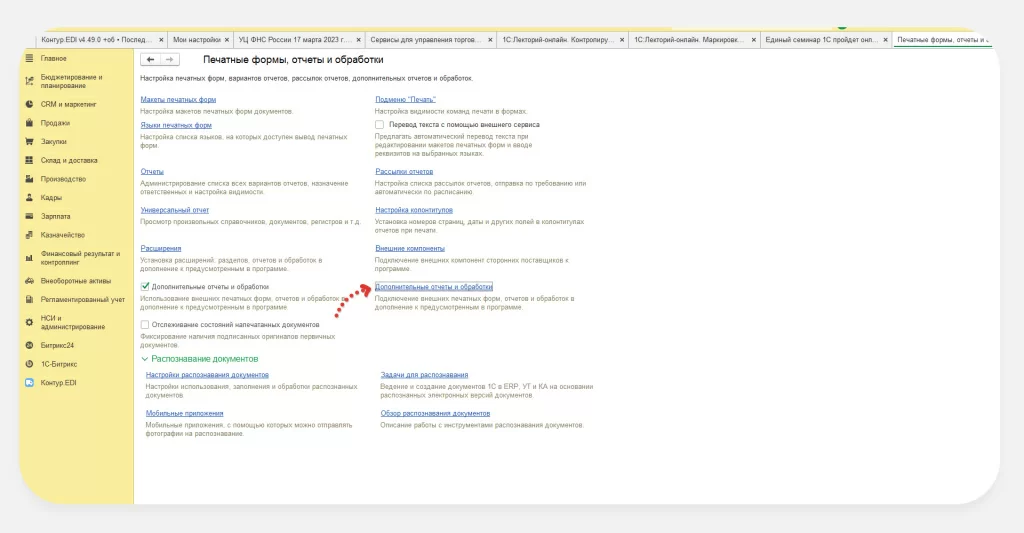
Task: Open the Макеты печатных форм link
Action: pos(178,100)
